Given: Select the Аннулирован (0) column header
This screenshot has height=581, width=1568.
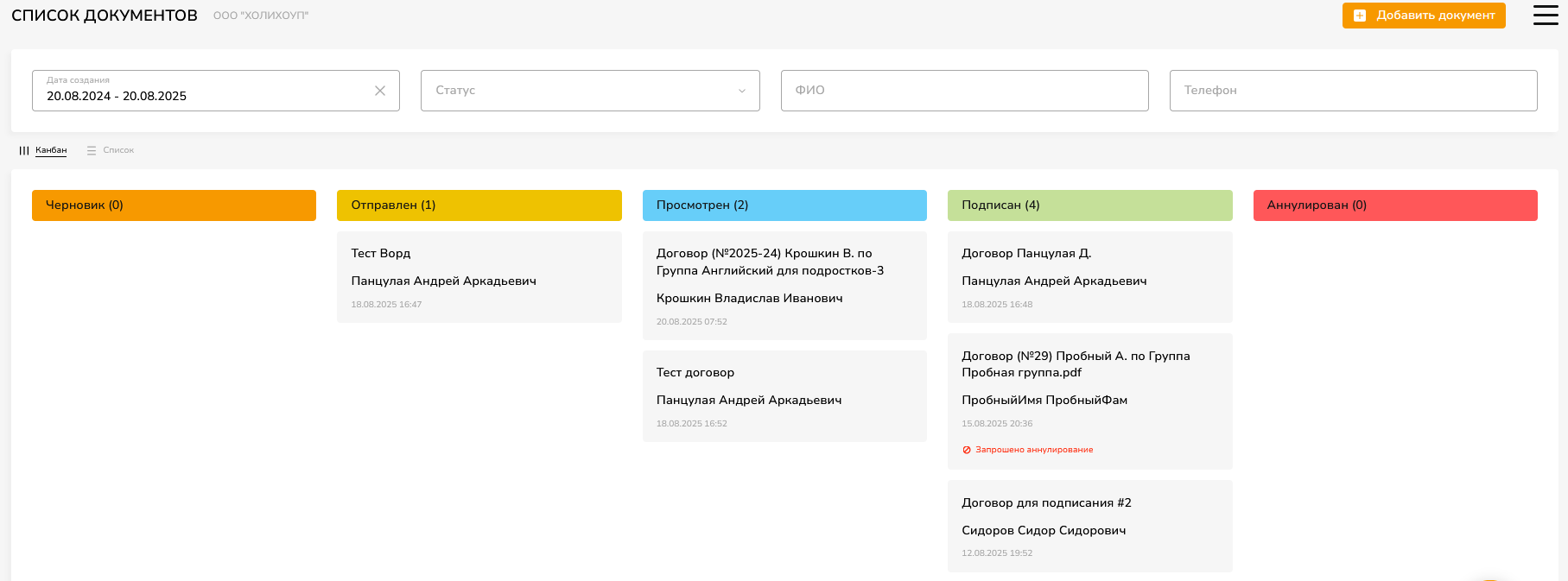Looking at the screenshot, I should [1395, 205].
